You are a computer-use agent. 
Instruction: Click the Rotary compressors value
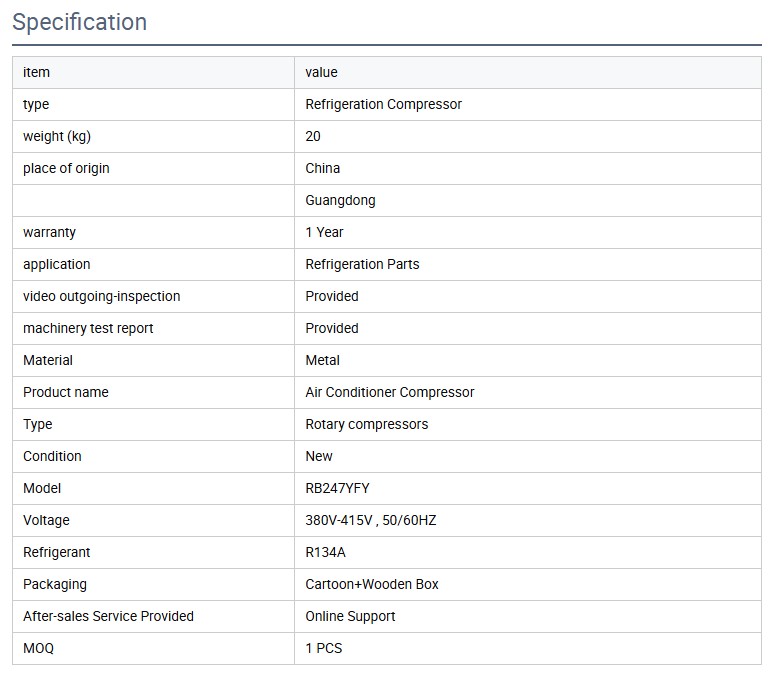point(366,424)
